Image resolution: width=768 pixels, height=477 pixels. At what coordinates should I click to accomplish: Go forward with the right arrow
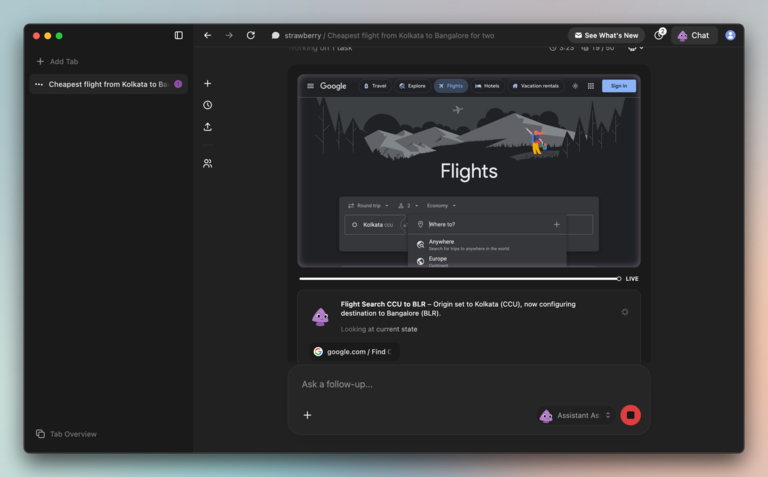pos(229,35)
